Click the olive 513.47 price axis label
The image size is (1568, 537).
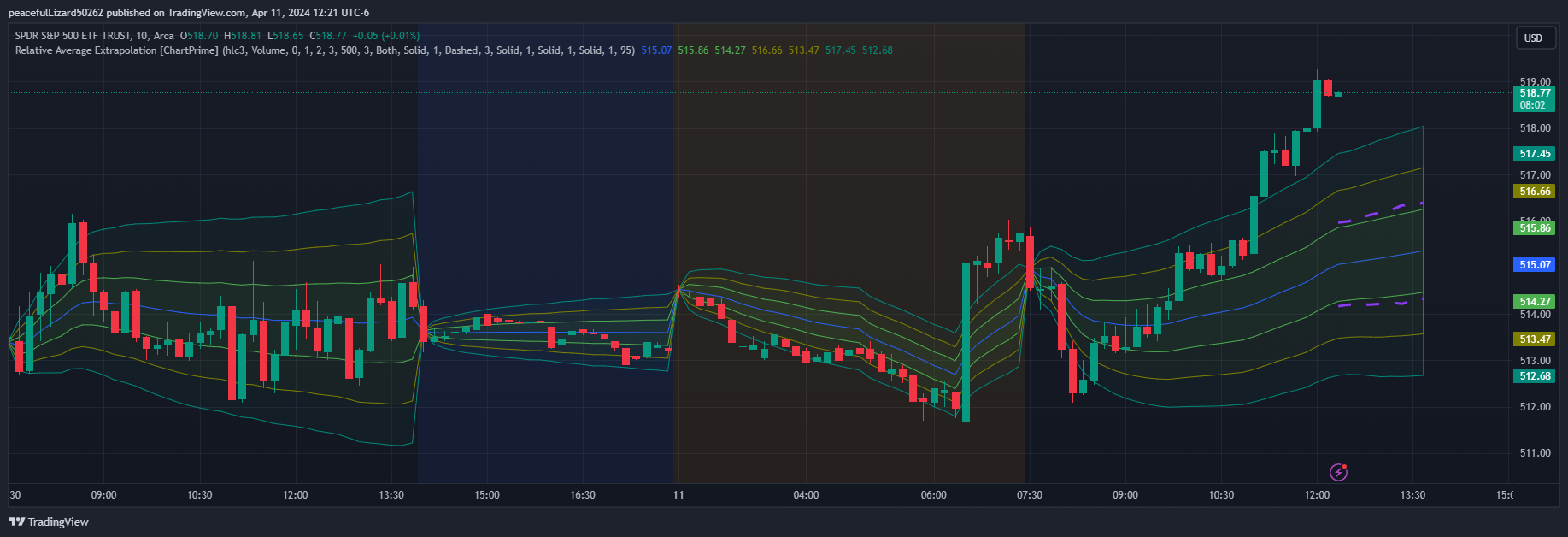point(1535,339)
